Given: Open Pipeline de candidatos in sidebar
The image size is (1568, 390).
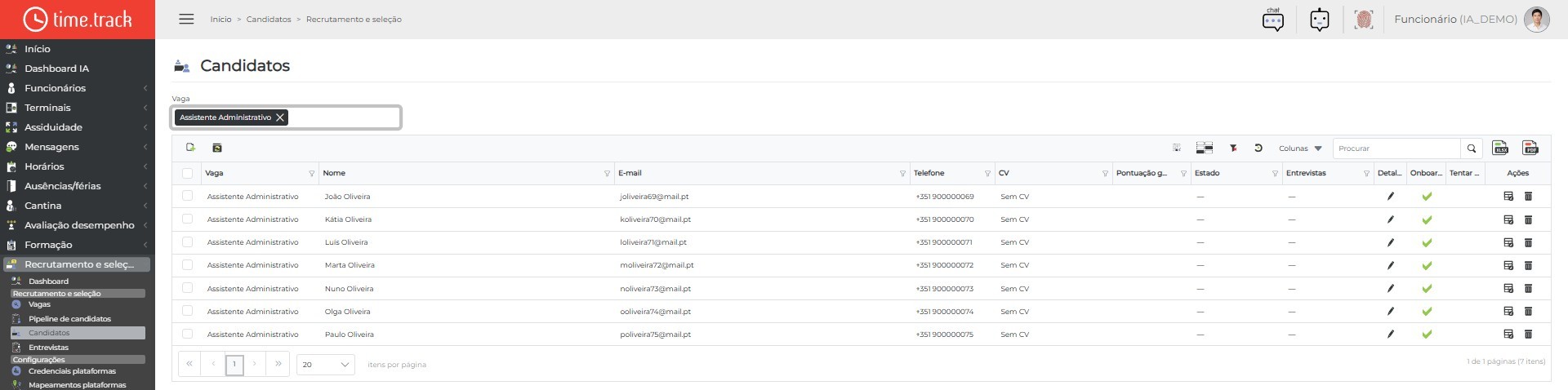Looking at the screenshot, I should [x=69, y=319].
